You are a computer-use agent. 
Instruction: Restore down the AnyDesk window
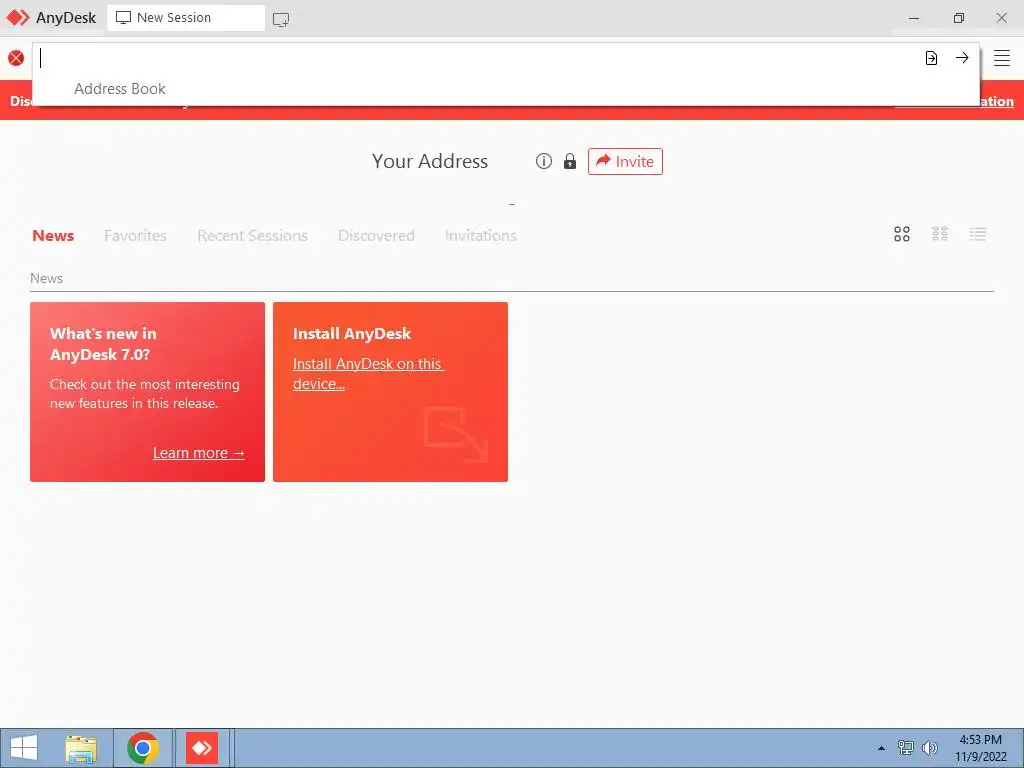(958, 18)
